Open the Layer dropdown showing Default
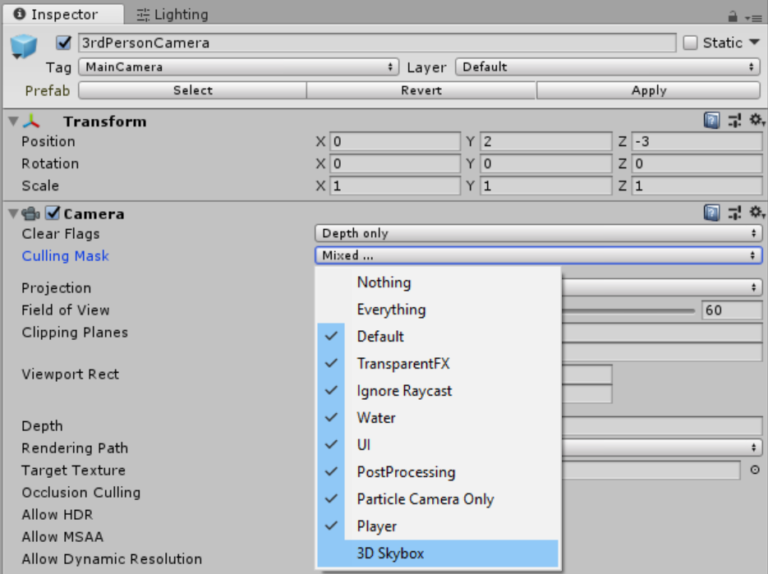This screenshot has height=574, width=768. coord(608,67)
